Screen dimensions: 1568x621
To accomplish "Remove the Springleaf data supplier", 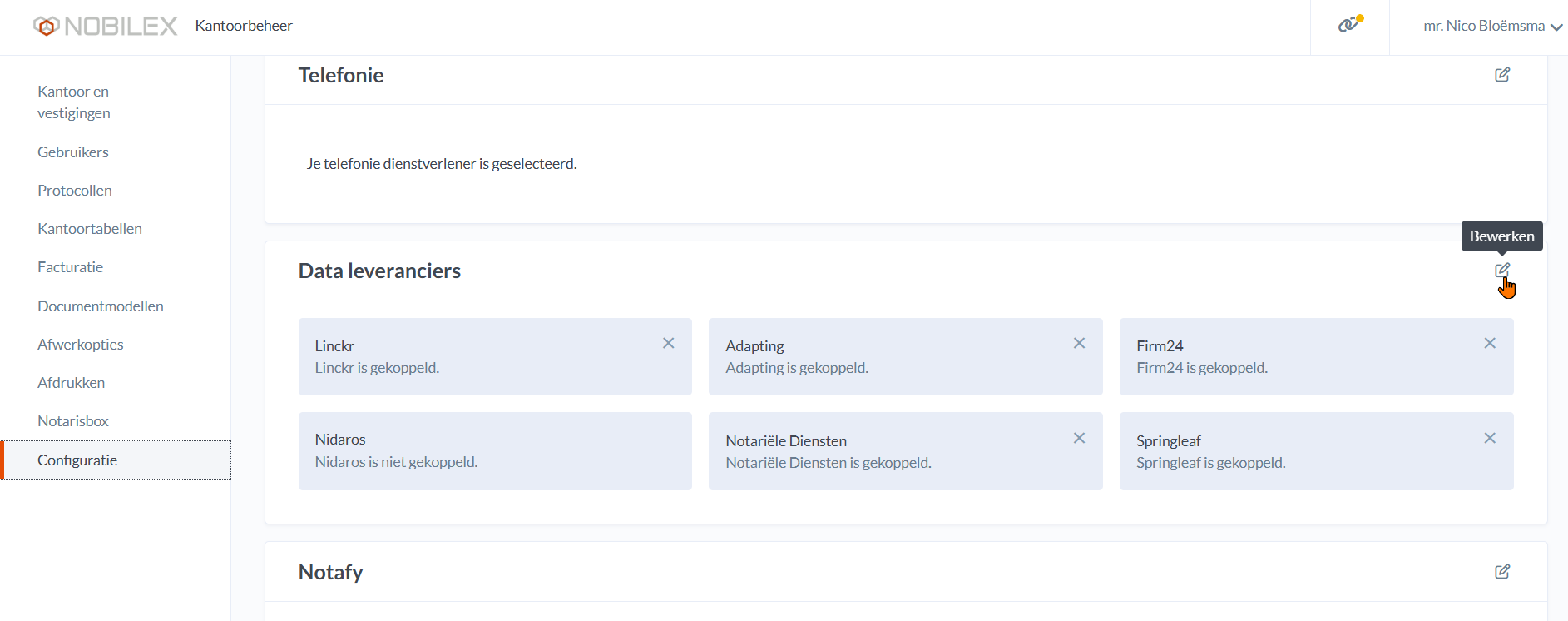I will 1490,438.
